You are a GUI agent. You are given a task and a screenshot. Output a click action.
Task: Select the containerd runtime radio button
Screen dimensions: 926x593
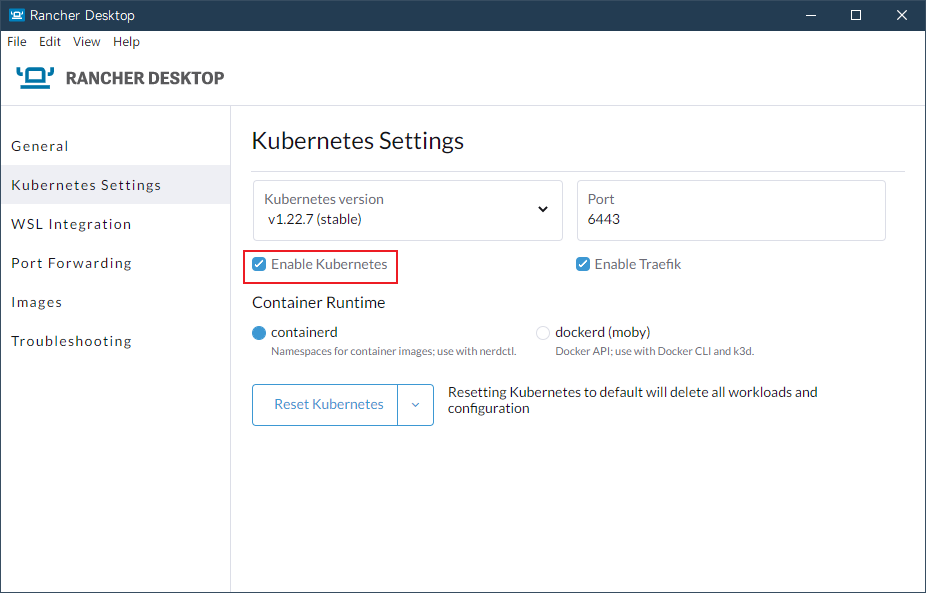[259, 333]
